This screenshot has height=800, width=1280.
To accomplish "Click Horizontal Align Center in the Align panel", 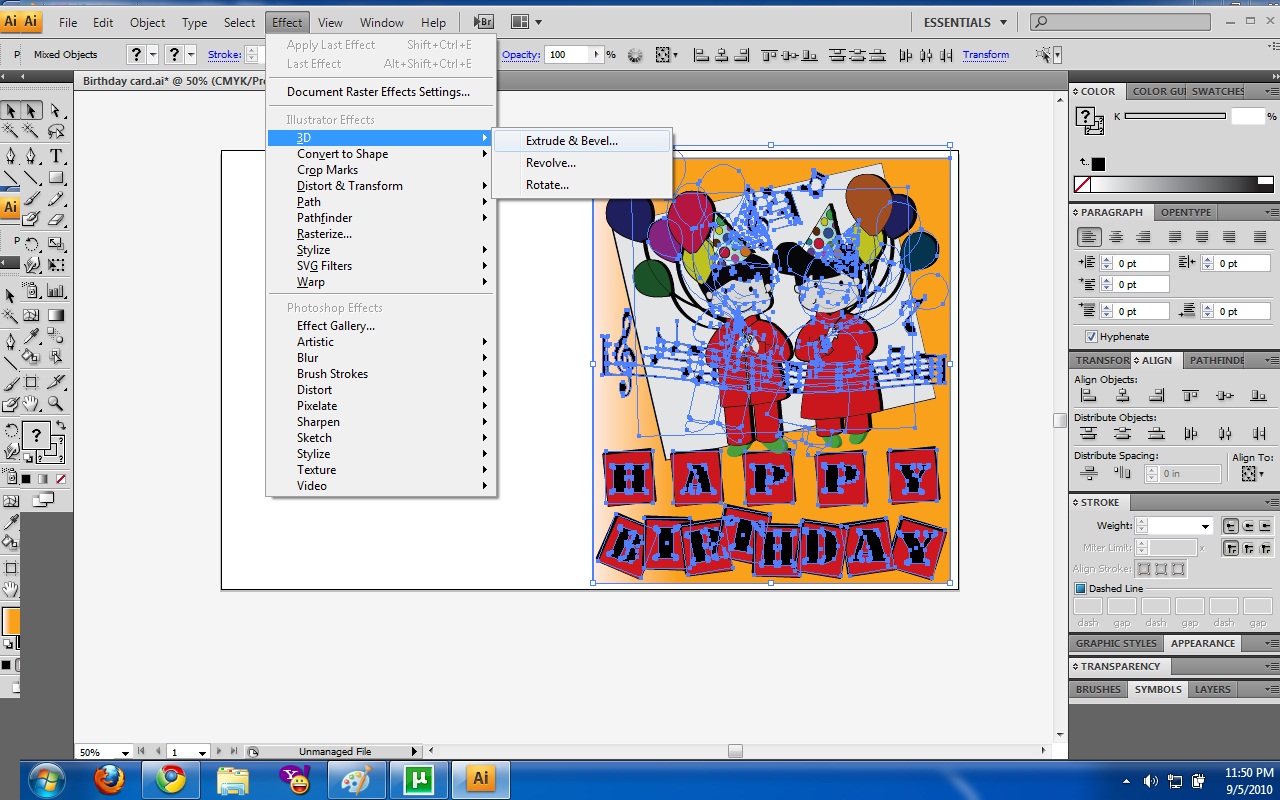I will [1122, 396].
